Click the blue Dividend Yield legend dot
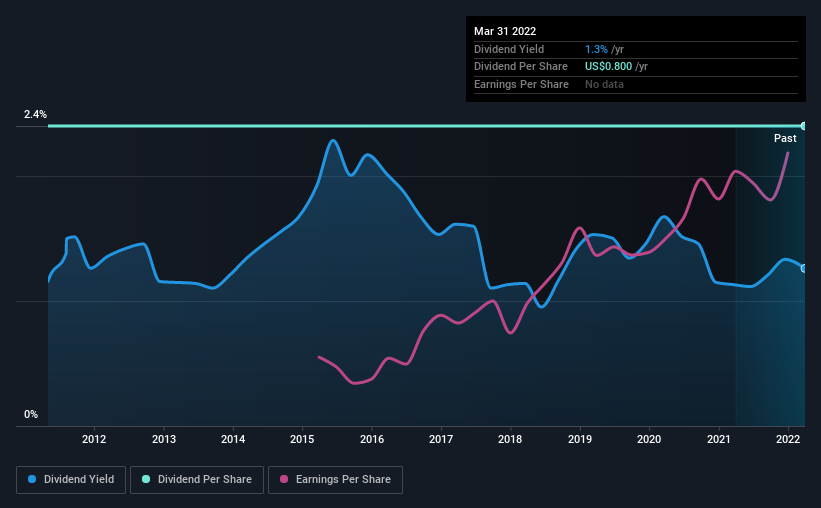 point(32,479)
